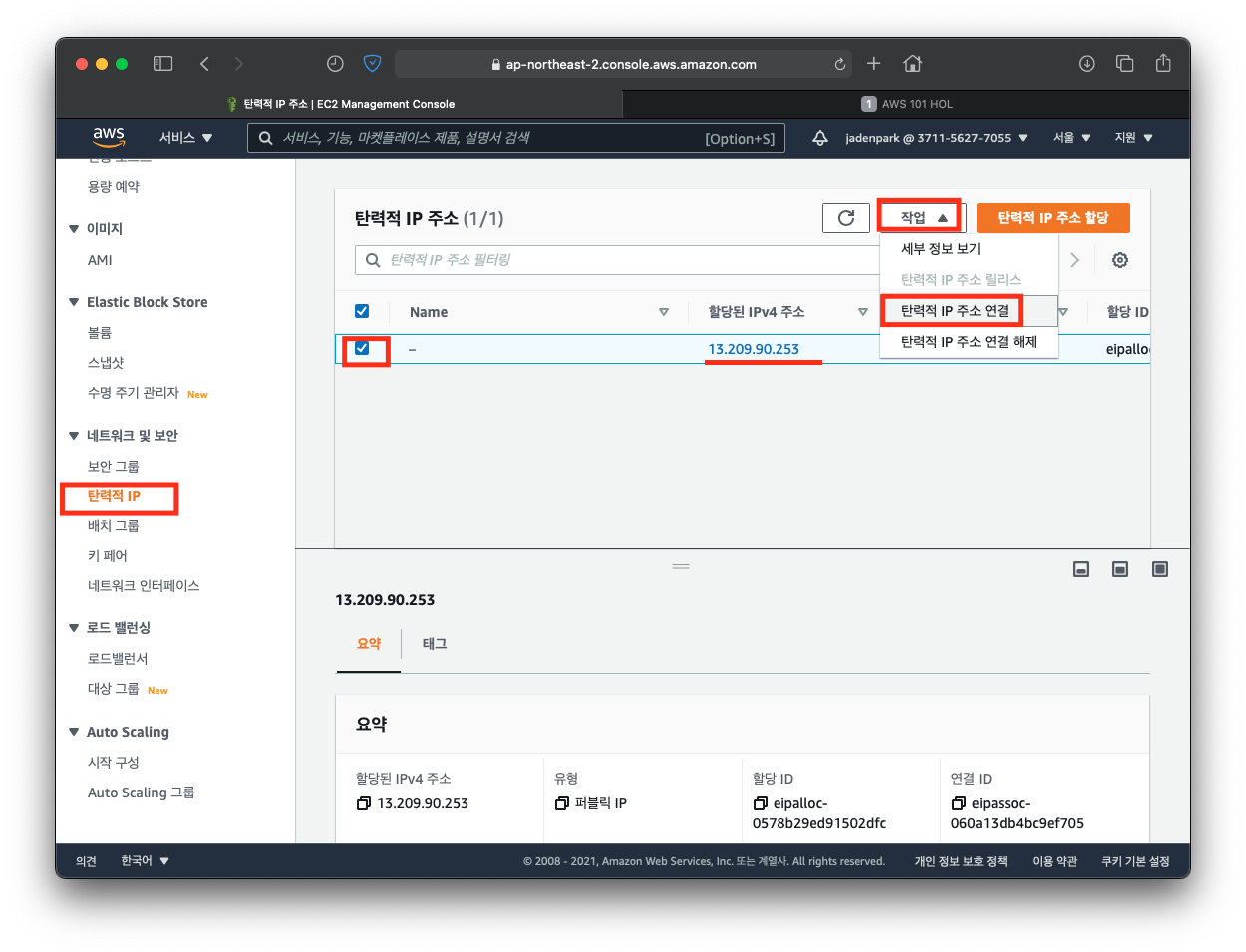The image size is (1246, 952).
Task: Collapse the 이미지 sidebar section
Action: click(x=74, y=229)
